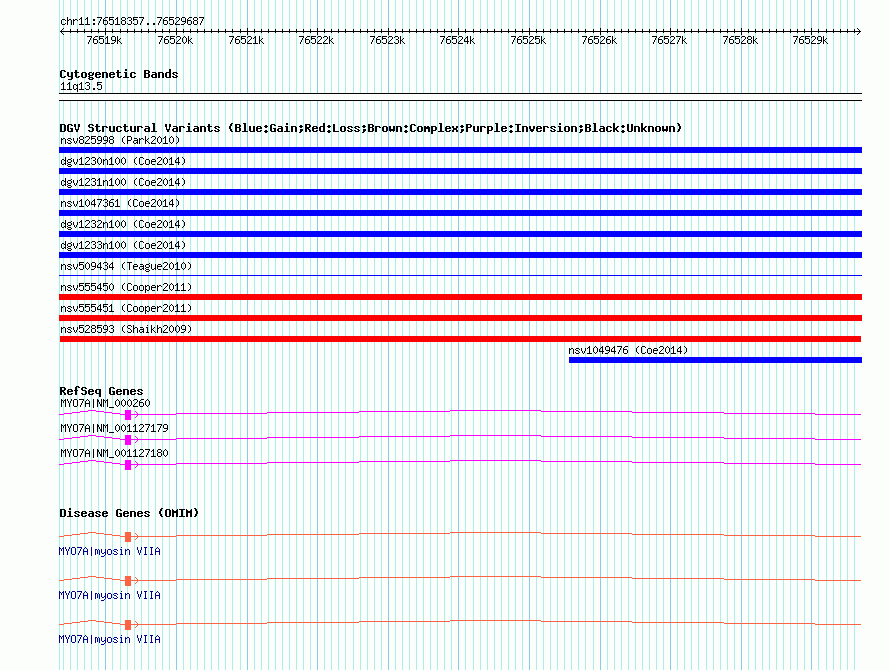This screenshot has width=890, height=670.
Task: Click the blue bar of nsv825998 (Park2010)
Action: pos(460,150)
